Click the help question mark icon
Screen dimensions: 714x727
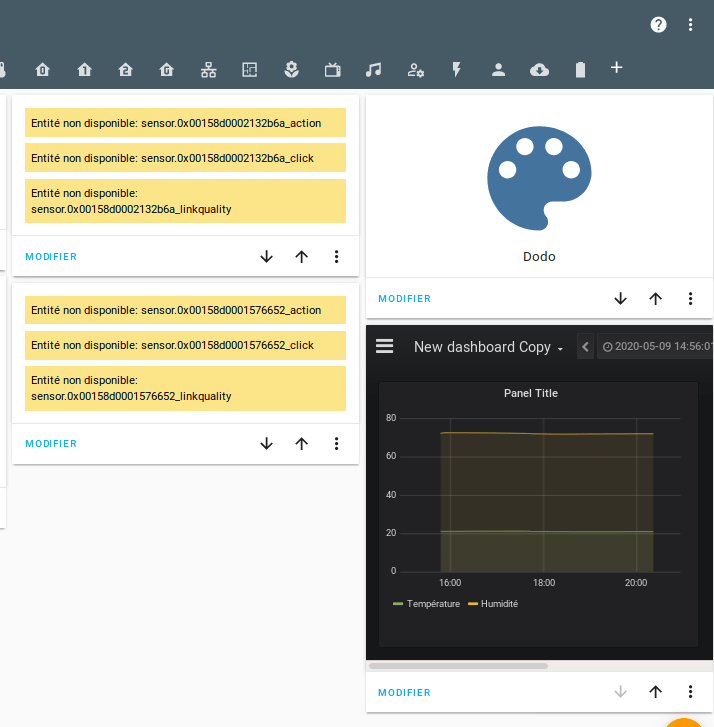pyautogui.click(x=658, y=25)
